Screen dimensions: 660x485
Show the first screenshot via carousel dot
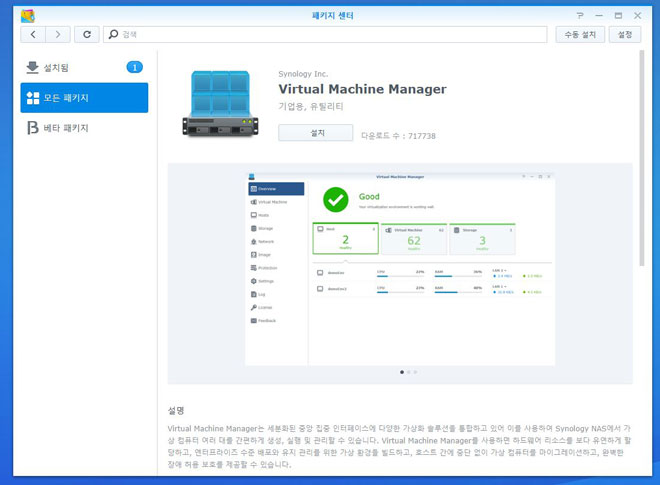click(402, 372)
